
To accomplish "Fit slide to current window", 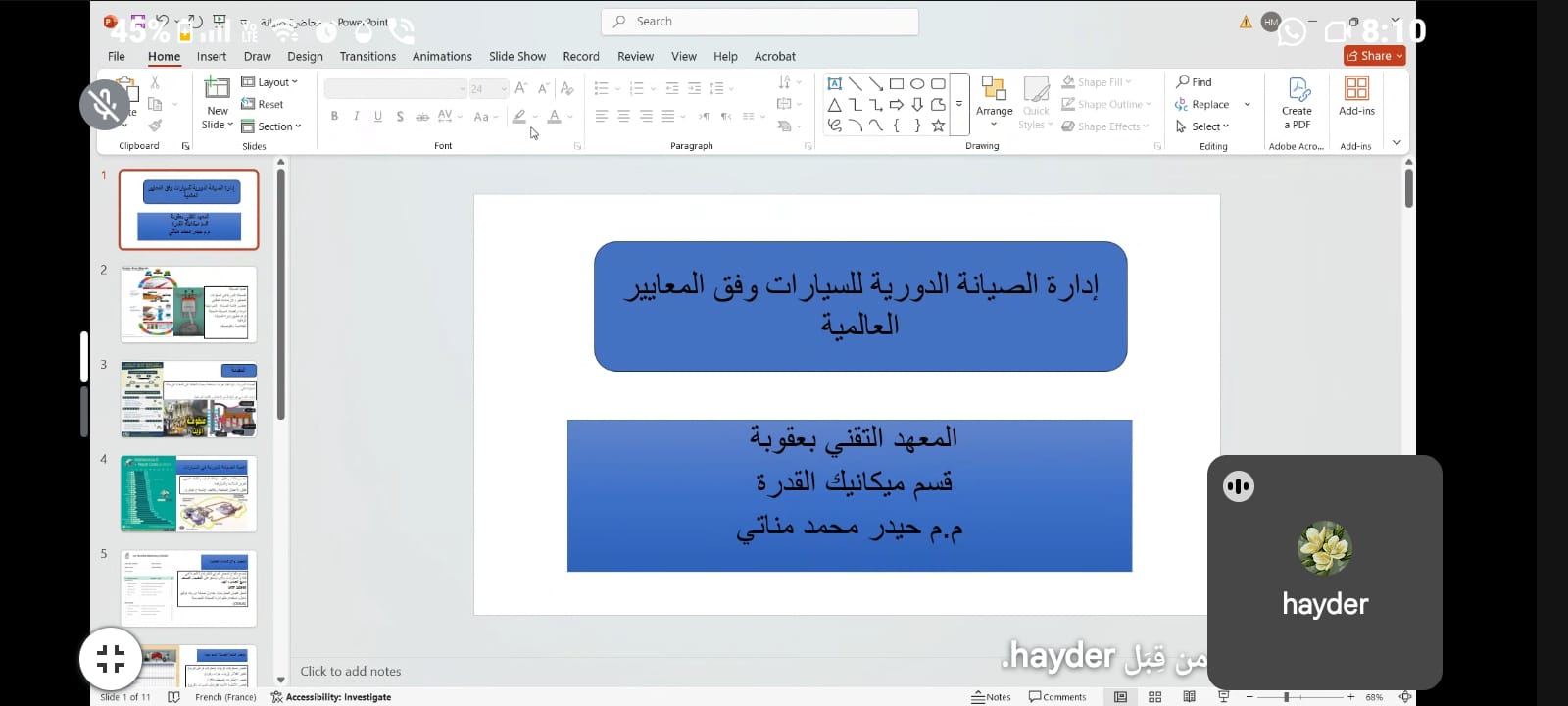I will point(1405,697).
